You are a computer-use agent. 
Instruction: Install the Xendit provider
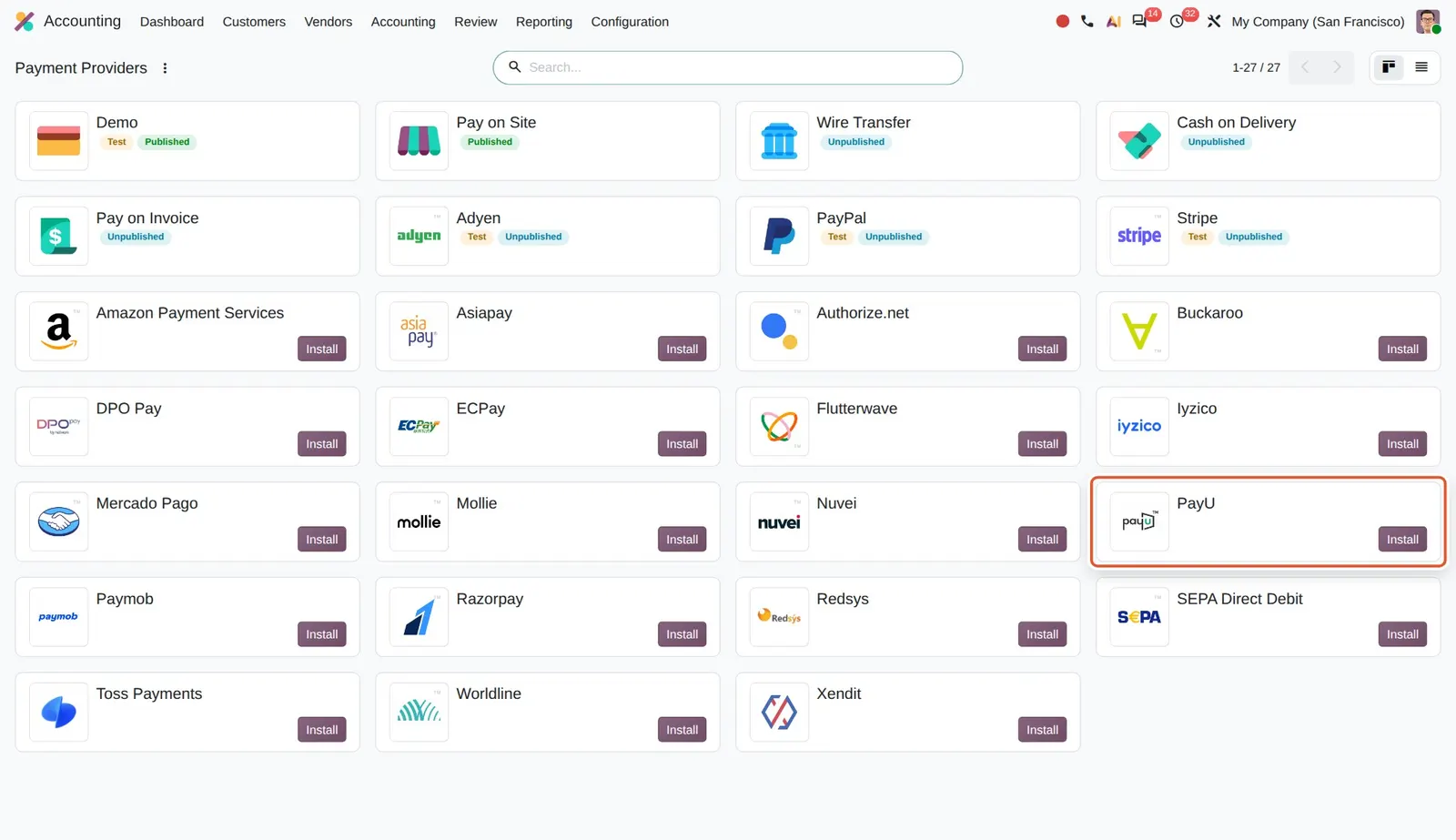coord(1043,730)
